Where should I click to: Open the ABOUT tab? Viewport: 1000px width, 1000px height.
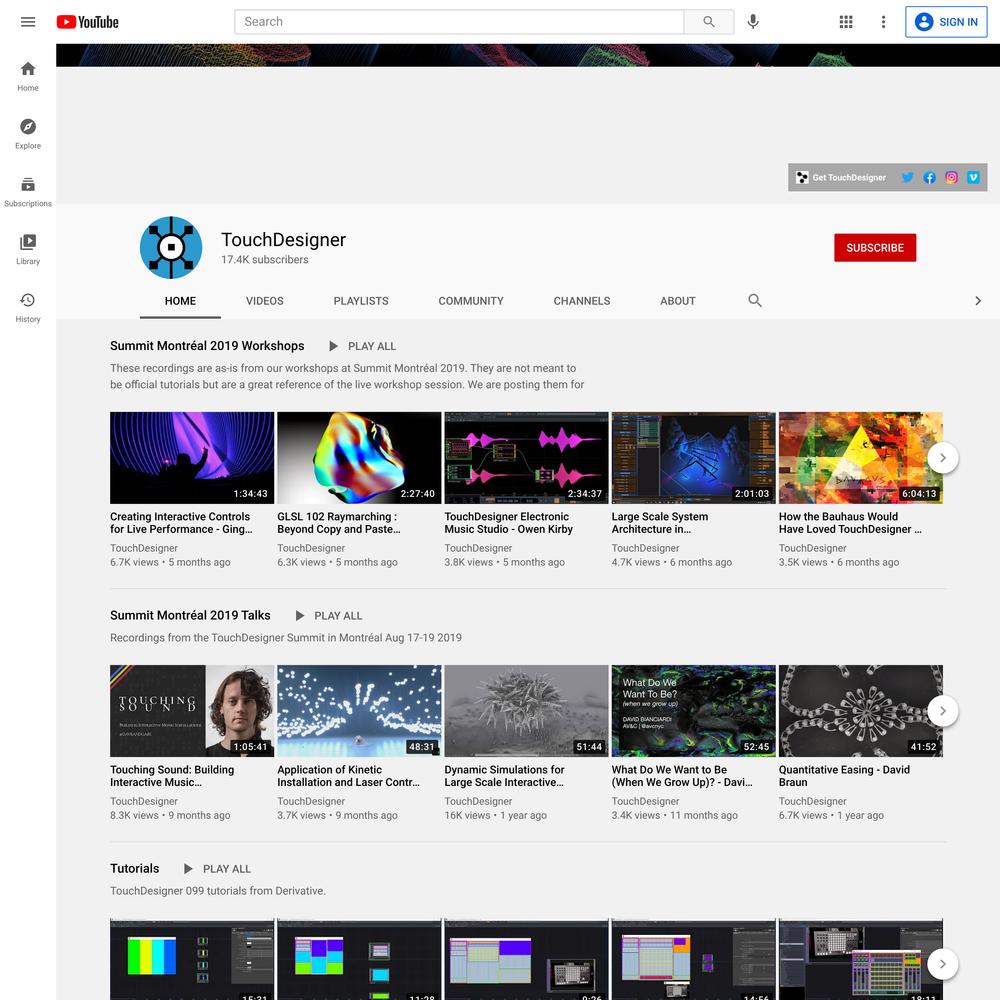(x=678, y=301)
